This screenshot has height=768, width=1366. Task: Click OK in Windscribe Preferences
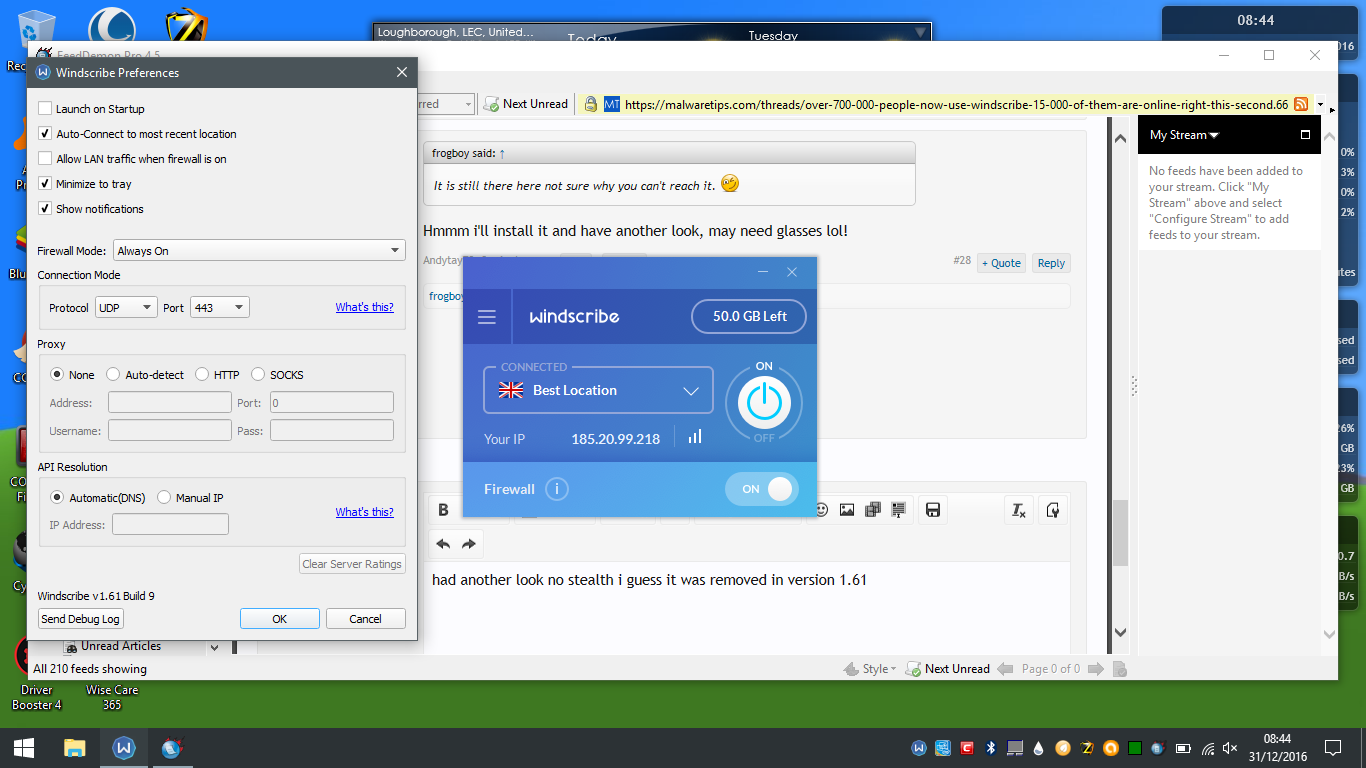point(280,619)
